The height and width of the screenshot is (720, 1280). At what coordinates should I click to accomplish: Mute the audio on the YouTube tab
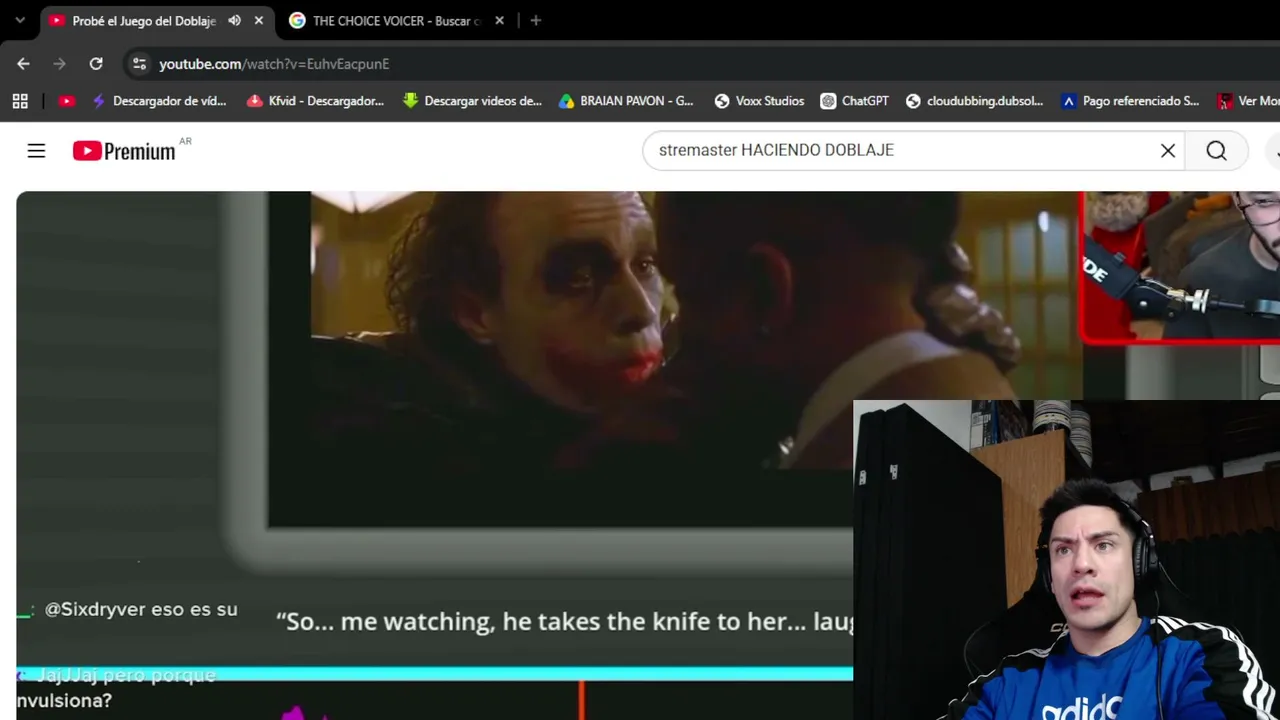point(234,20)
